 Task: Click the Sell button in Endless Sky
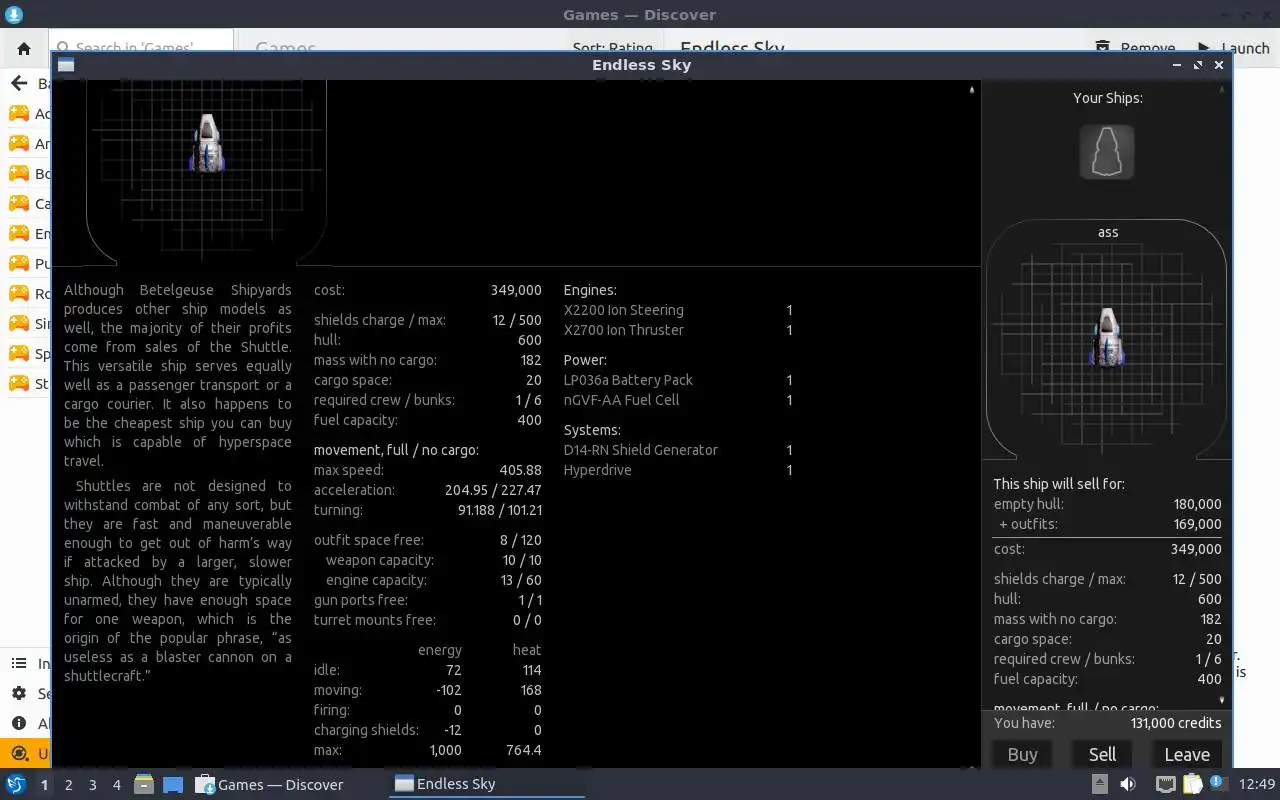click(1102, 755)
